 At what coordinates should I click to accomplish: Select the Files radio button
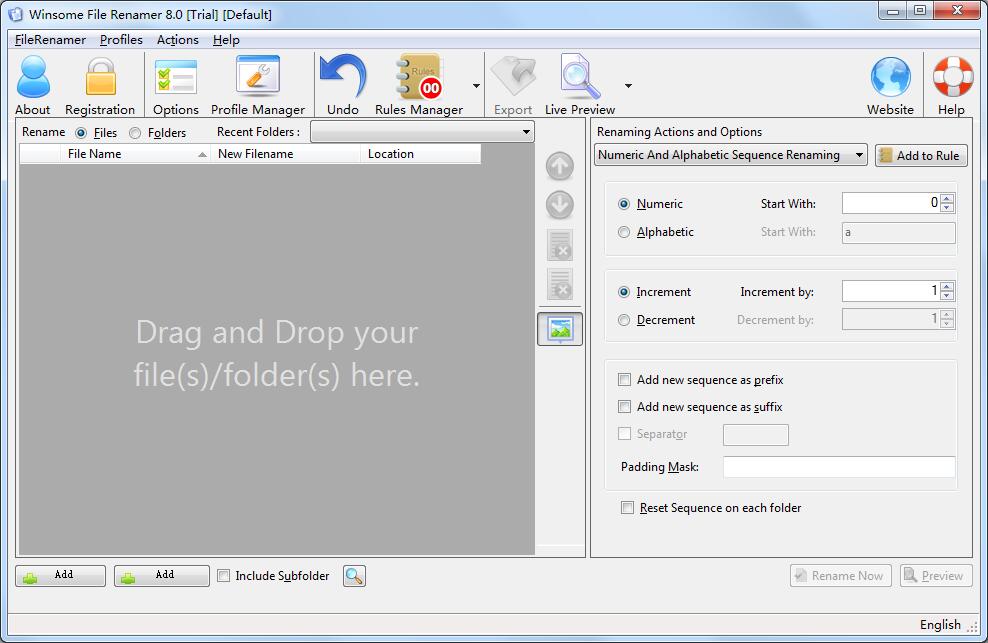(x=81, y=133)
